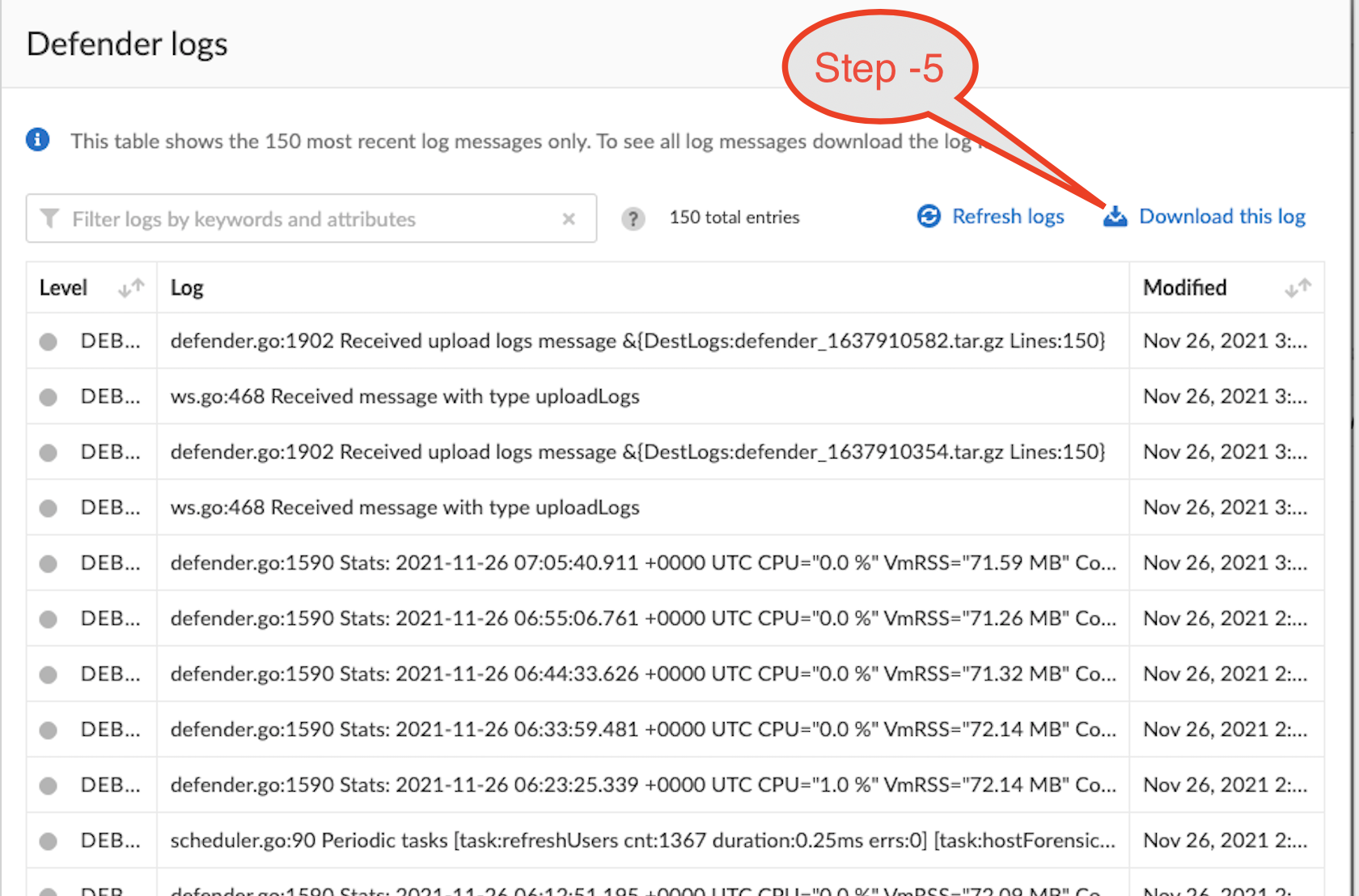Clear the filter using the X icon
Viewport: 1359px width, 896px height.
569,218
